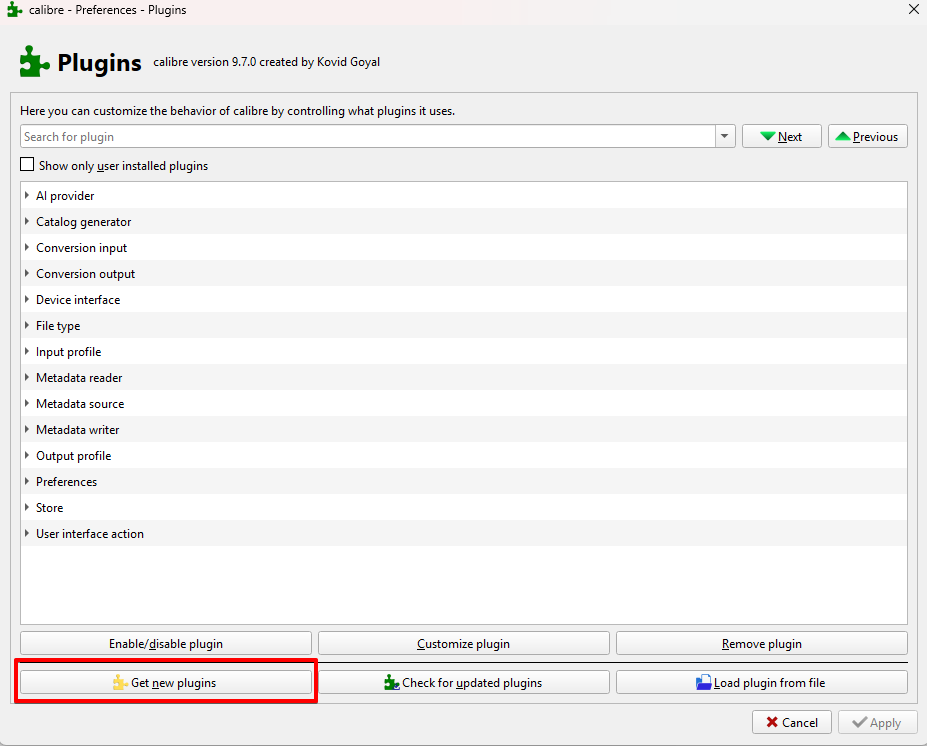Expand the Preferences plugin category
927x746 pixels.
click(27, 481)
